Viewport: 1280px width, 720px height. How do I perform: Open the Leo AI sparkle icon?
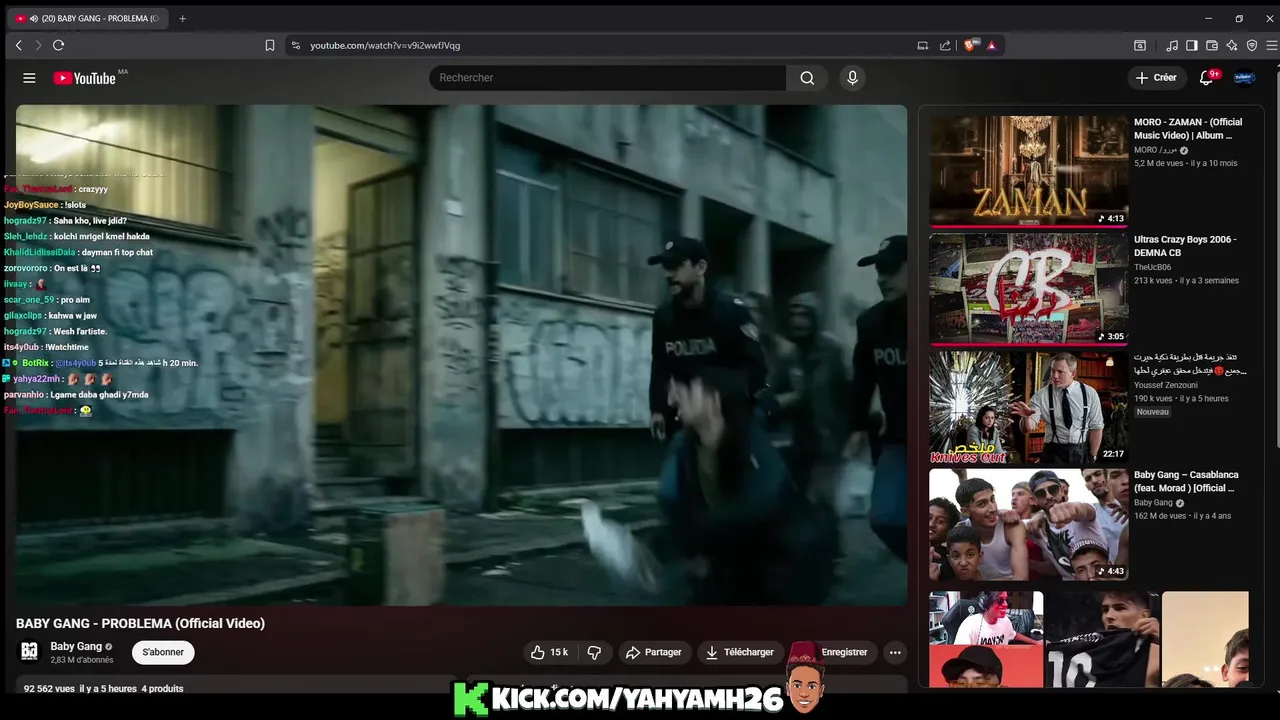point(1232,45)
